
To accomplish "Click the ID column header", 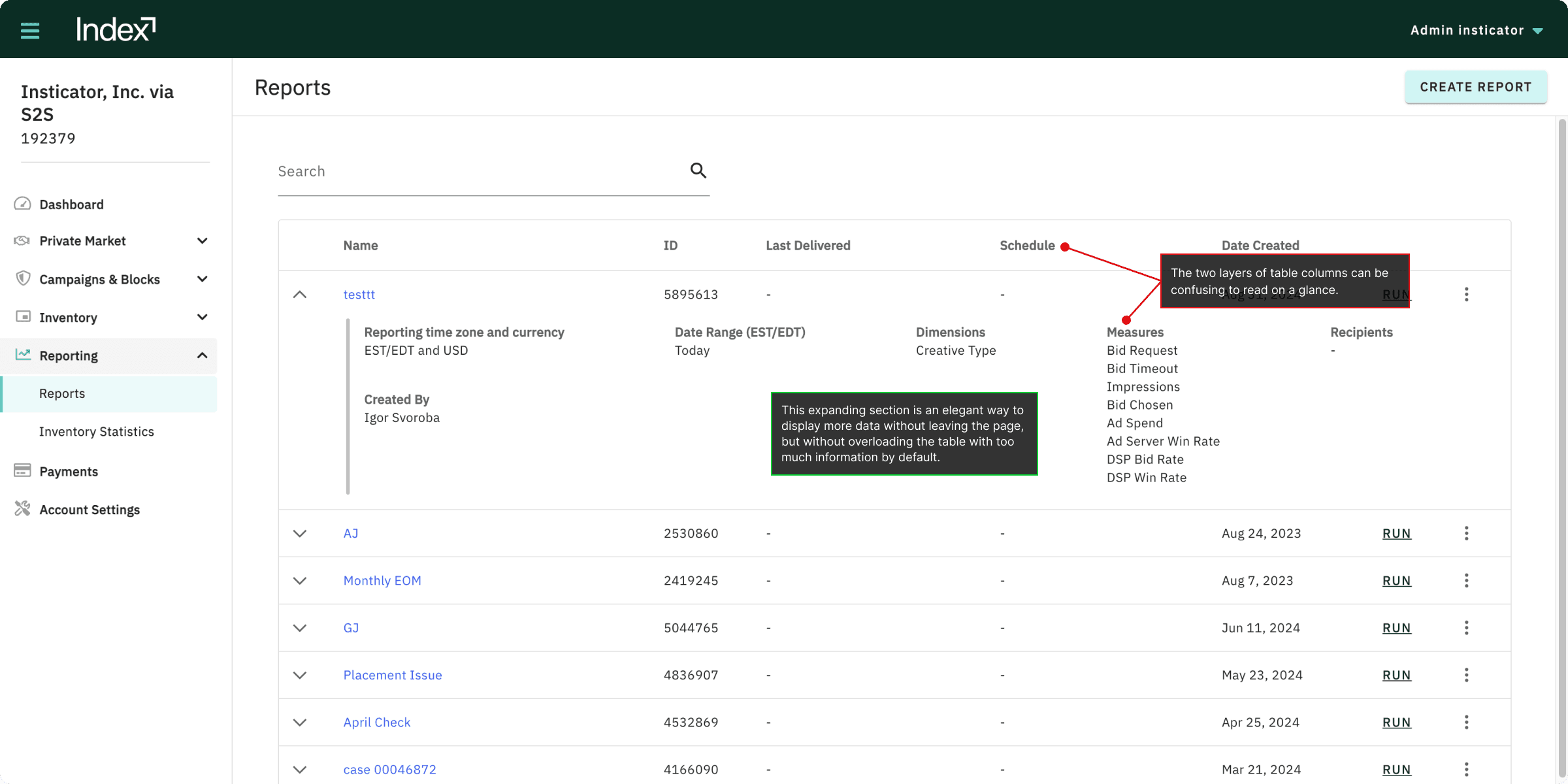I will click(670, 246).
